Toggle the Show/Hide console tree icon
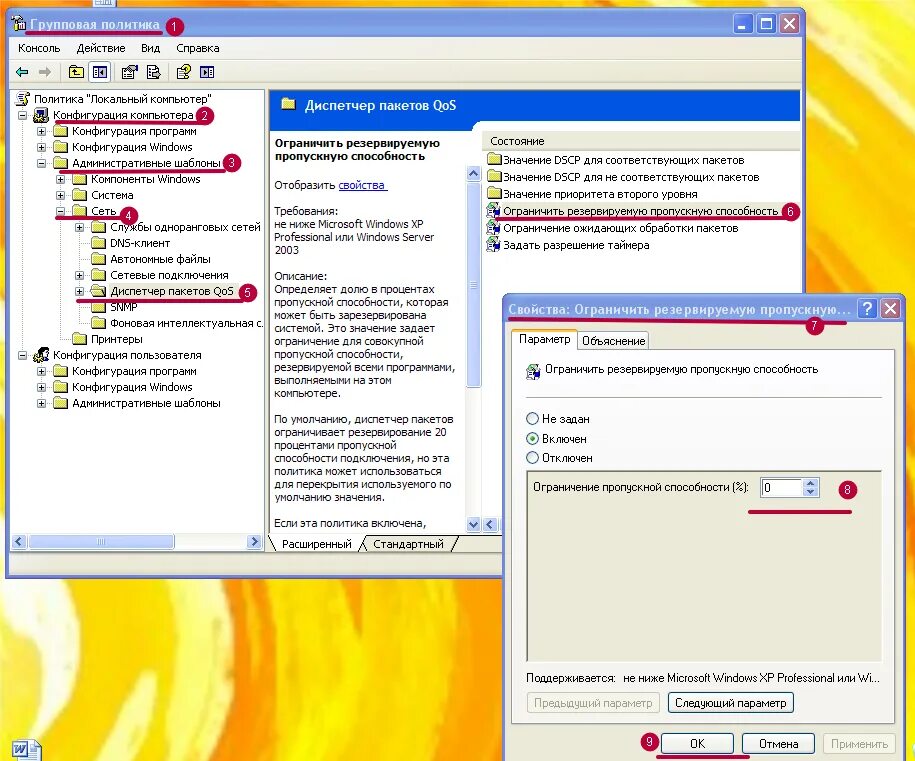915x761 pixels. coord(100,72)
